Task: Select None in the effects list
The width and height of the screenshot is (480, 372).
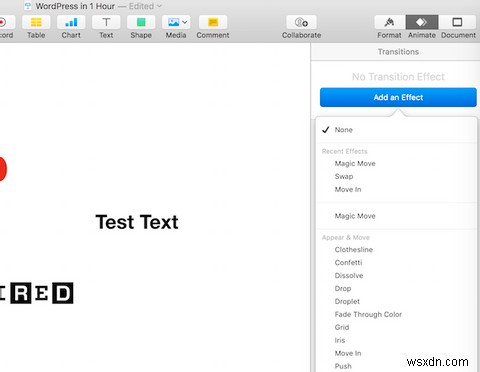Action: pyautogui.click(x=396, y=130)
